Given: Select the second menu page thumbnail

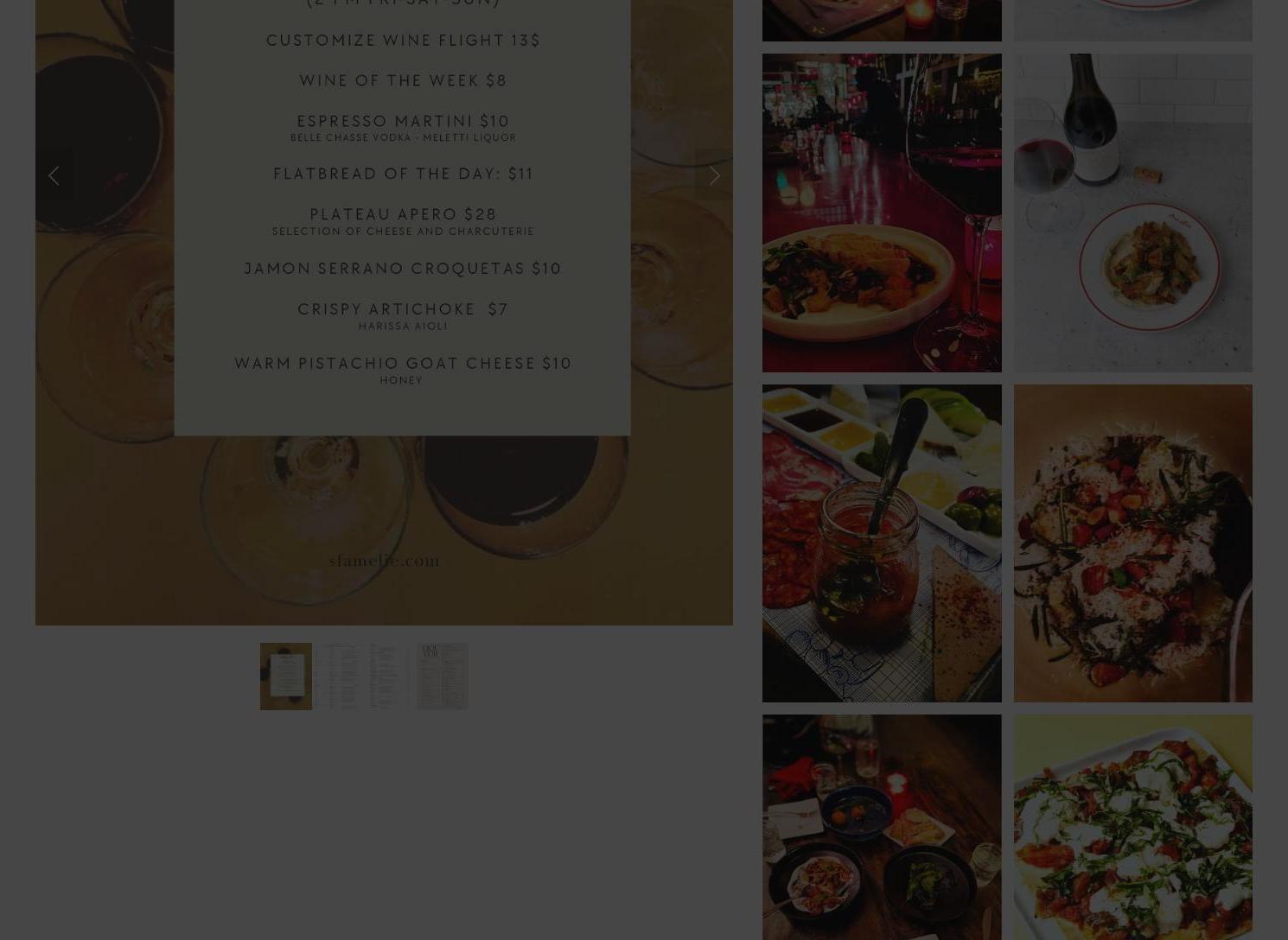Looking at the screenshot, I should click(x=338, y=676).
